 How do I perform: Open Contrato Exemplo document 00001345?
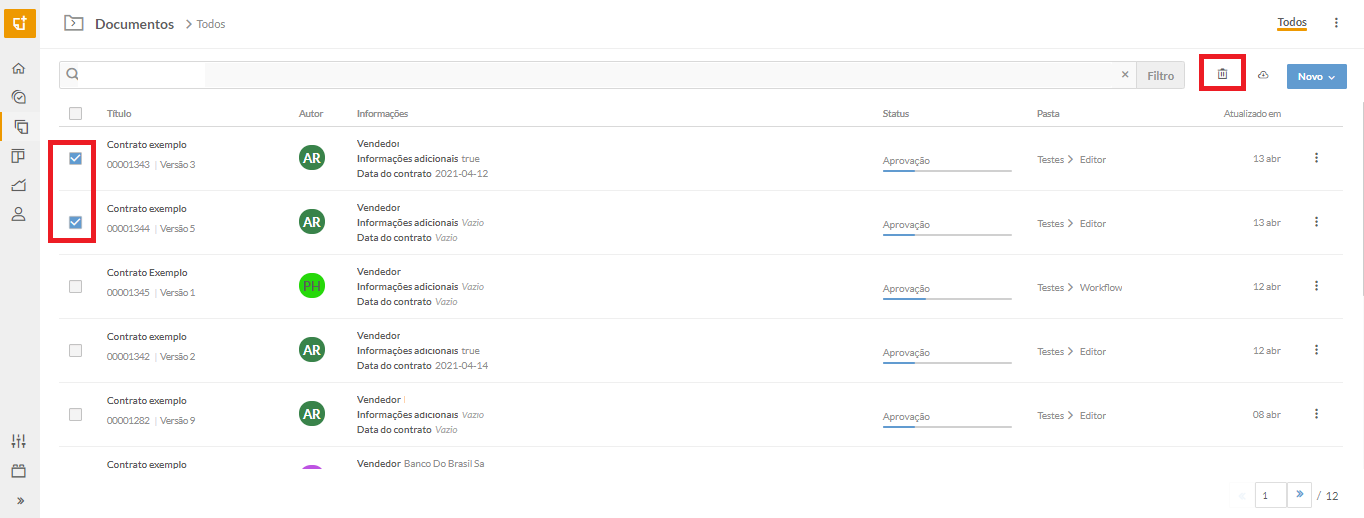click(147, 273)
